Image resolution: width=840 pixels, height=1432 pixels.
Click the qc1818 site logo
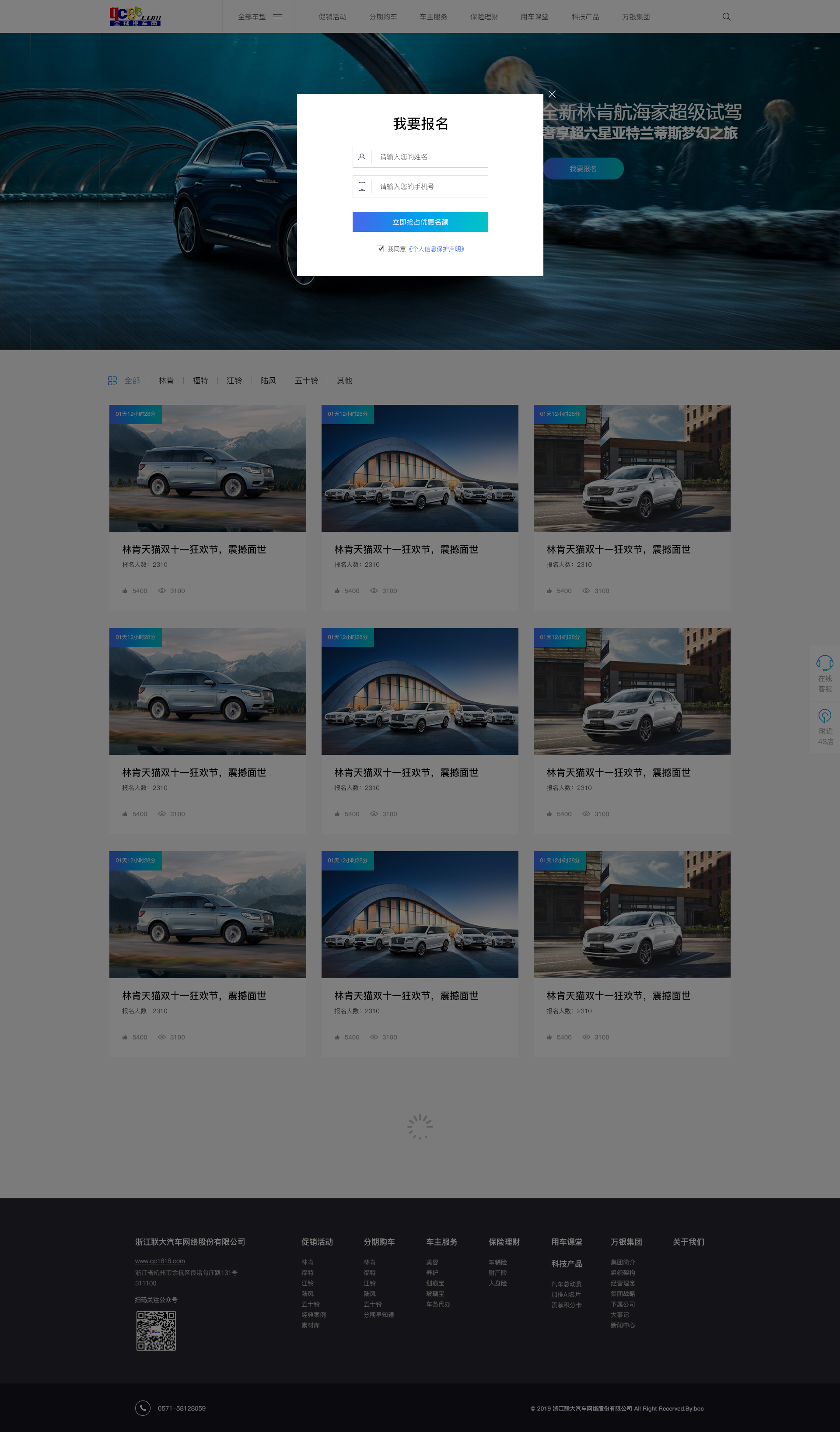click(x=135, y=17)
